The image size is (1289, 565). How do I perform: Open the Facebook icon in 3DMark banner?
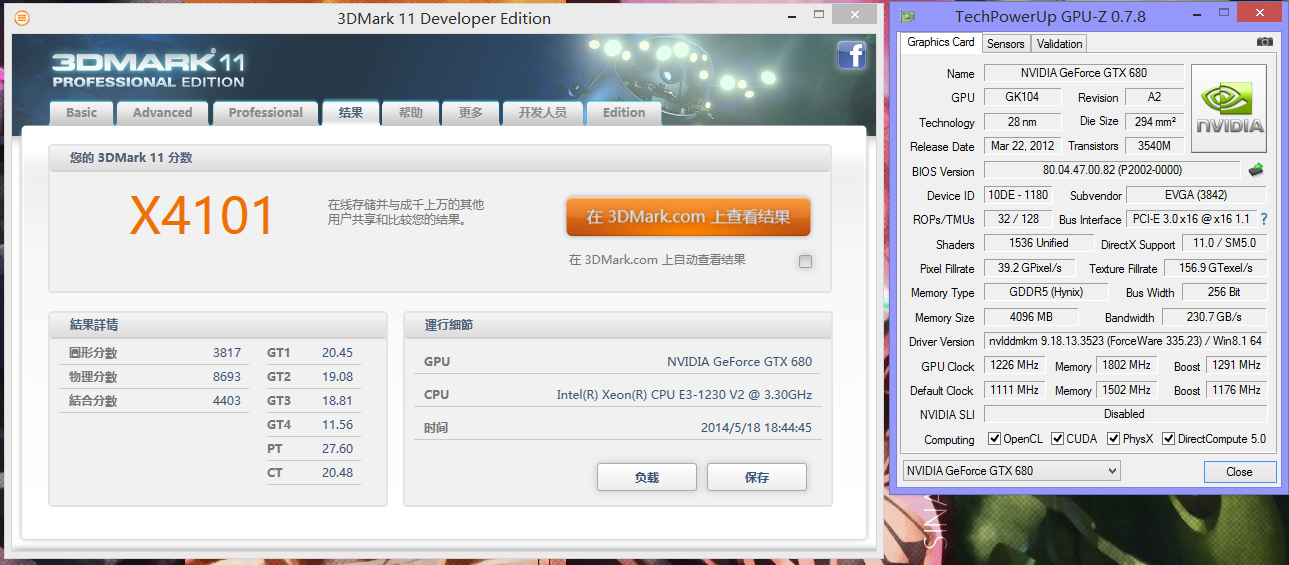coord(852,55)
